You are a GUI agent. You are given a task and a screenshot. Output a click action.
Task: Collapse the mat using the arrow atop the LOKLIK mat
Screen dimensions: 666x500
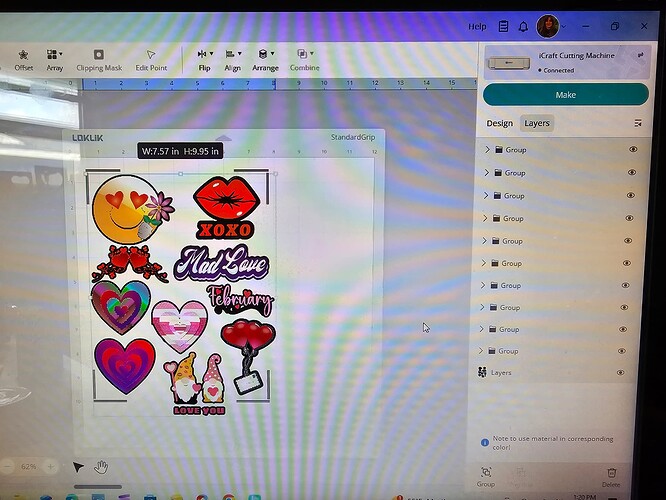[x=223, y=138]
